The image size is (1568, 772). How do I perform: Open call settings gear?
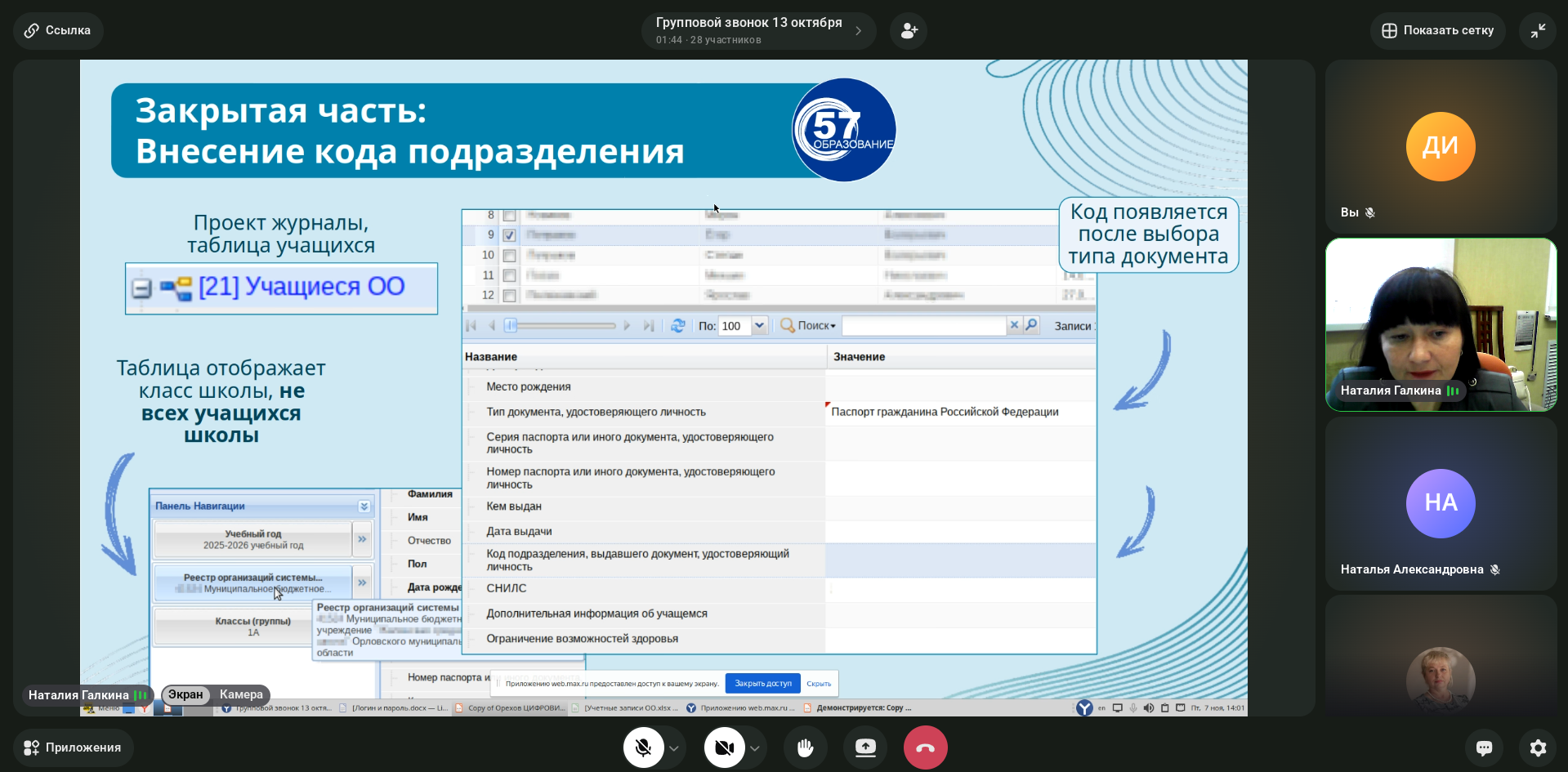[1538, 747]
